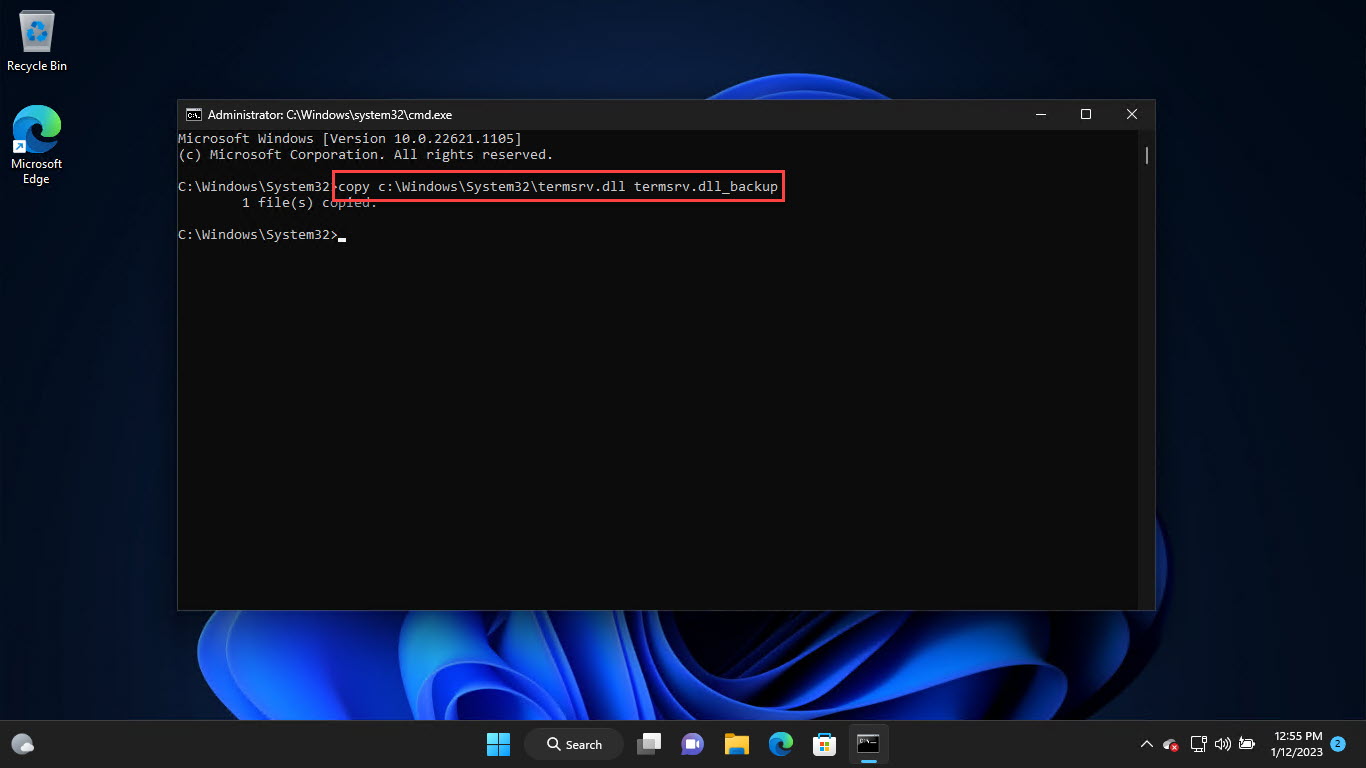Select the Microsoft Edge desktop shortcut
Image resolution: width=1366 pixels, height=768 pixels.
tap(37, 145)
